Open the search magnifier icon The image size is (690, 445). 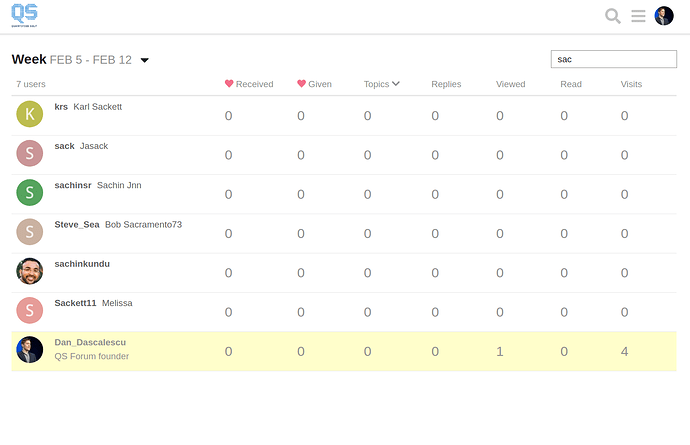click(x=613, y=16)
